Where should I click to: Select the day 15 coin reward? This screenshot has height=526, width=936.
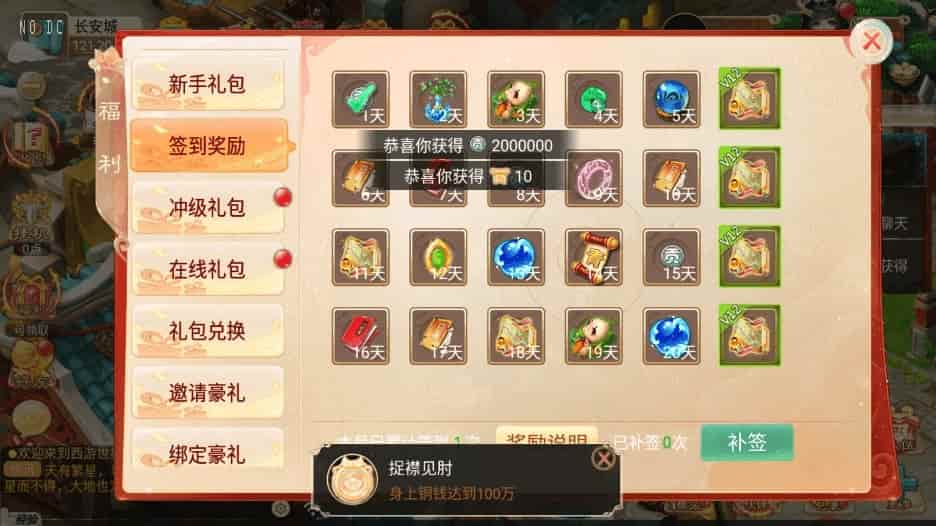click(x=672, y=257)
